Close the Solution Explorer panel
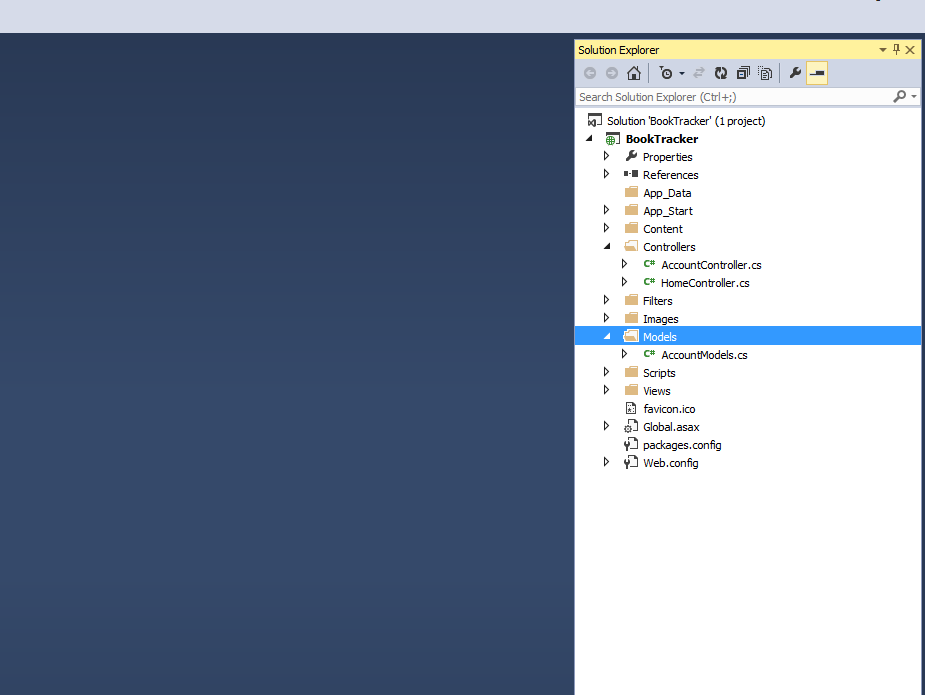The image size is (925, 695). (910, 50)
